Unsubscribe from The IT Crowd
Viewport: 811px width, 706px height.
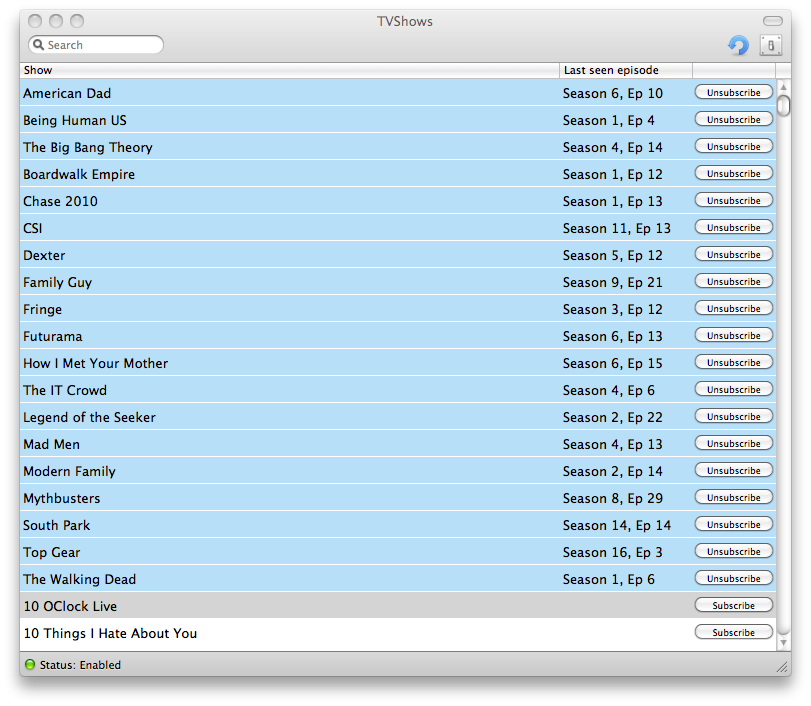tap(733, 389)
